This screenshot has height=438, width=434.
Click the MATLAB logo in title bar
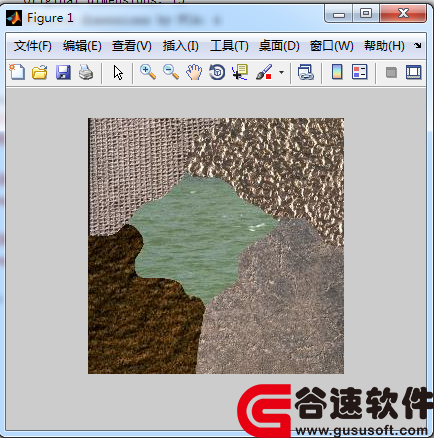14,18
